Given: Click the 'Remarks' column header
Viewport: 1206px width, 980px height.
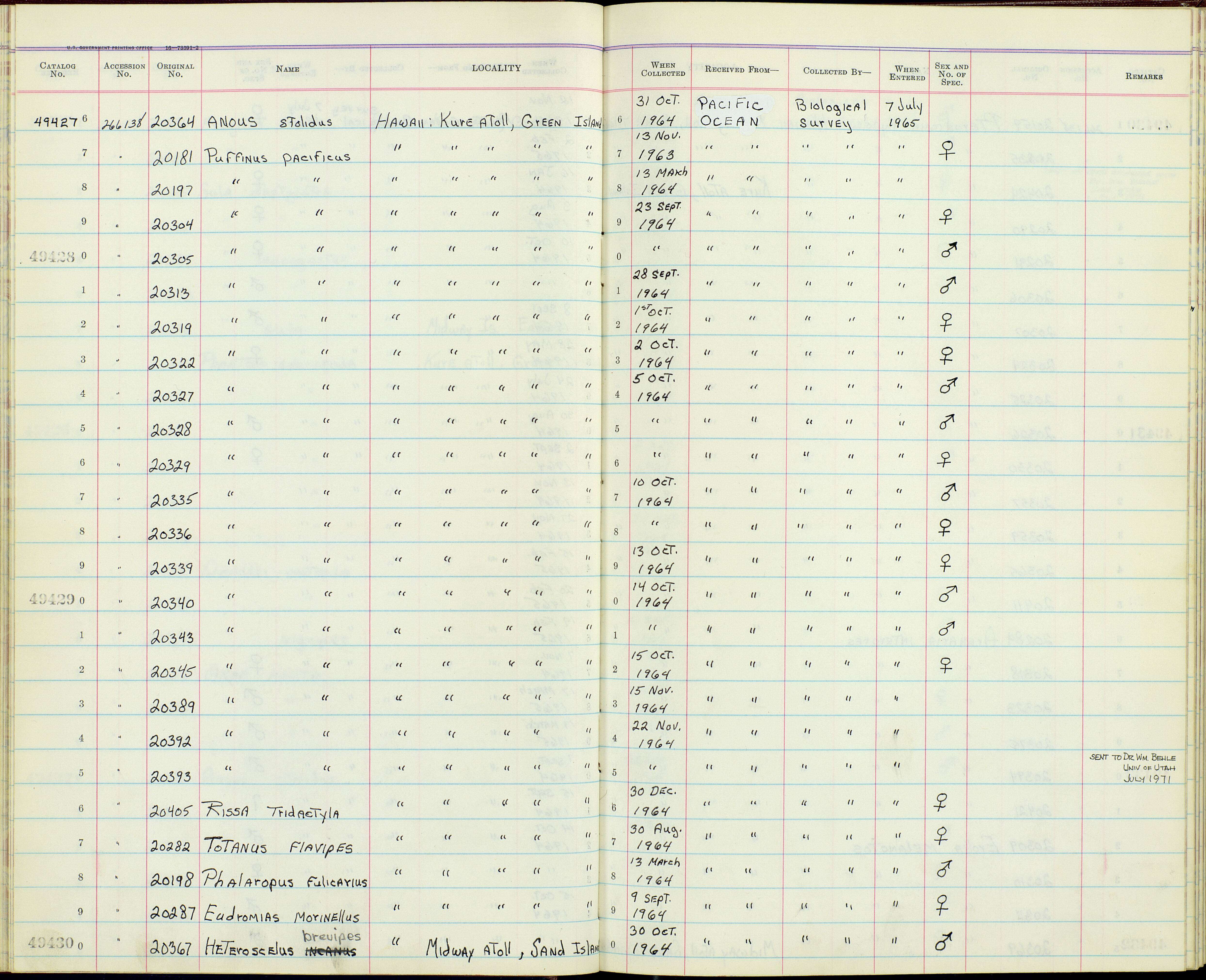Looking at the screenshot, I should click(1144, 76).
